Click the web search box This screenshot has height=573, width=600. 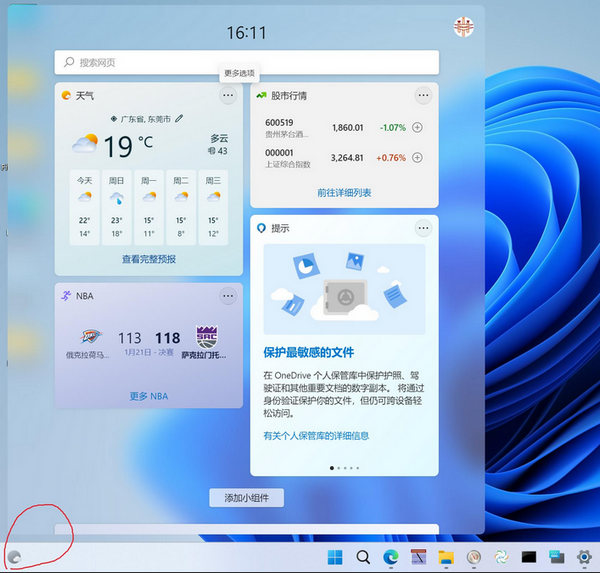pyautogui.click(x=247, y=62)
